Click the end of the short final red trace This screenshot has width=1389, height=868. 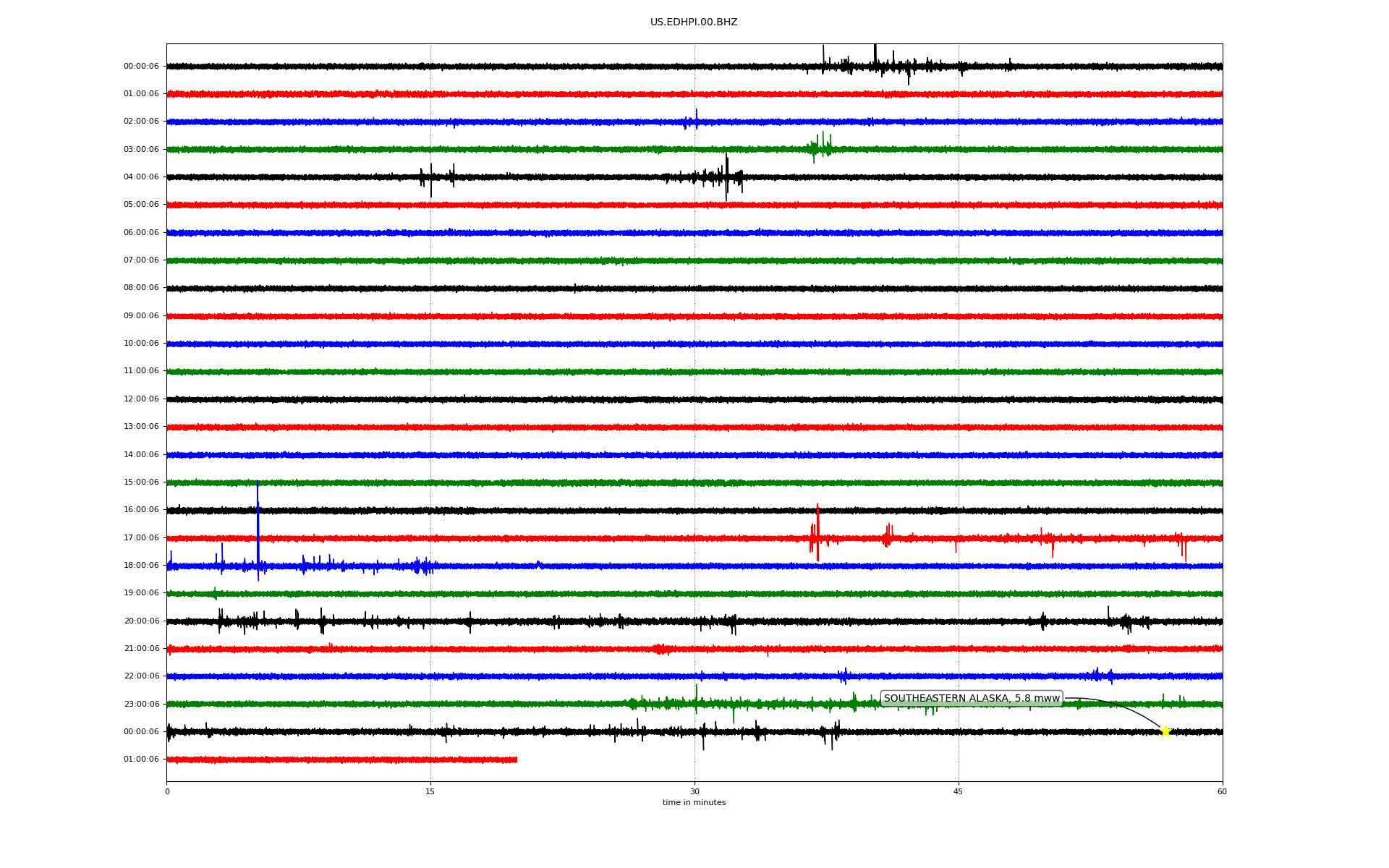coord(515,759)
